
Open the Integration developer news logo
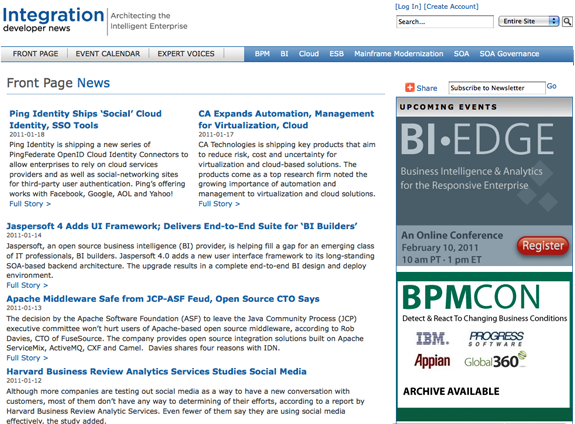click(x=53, y=20)
